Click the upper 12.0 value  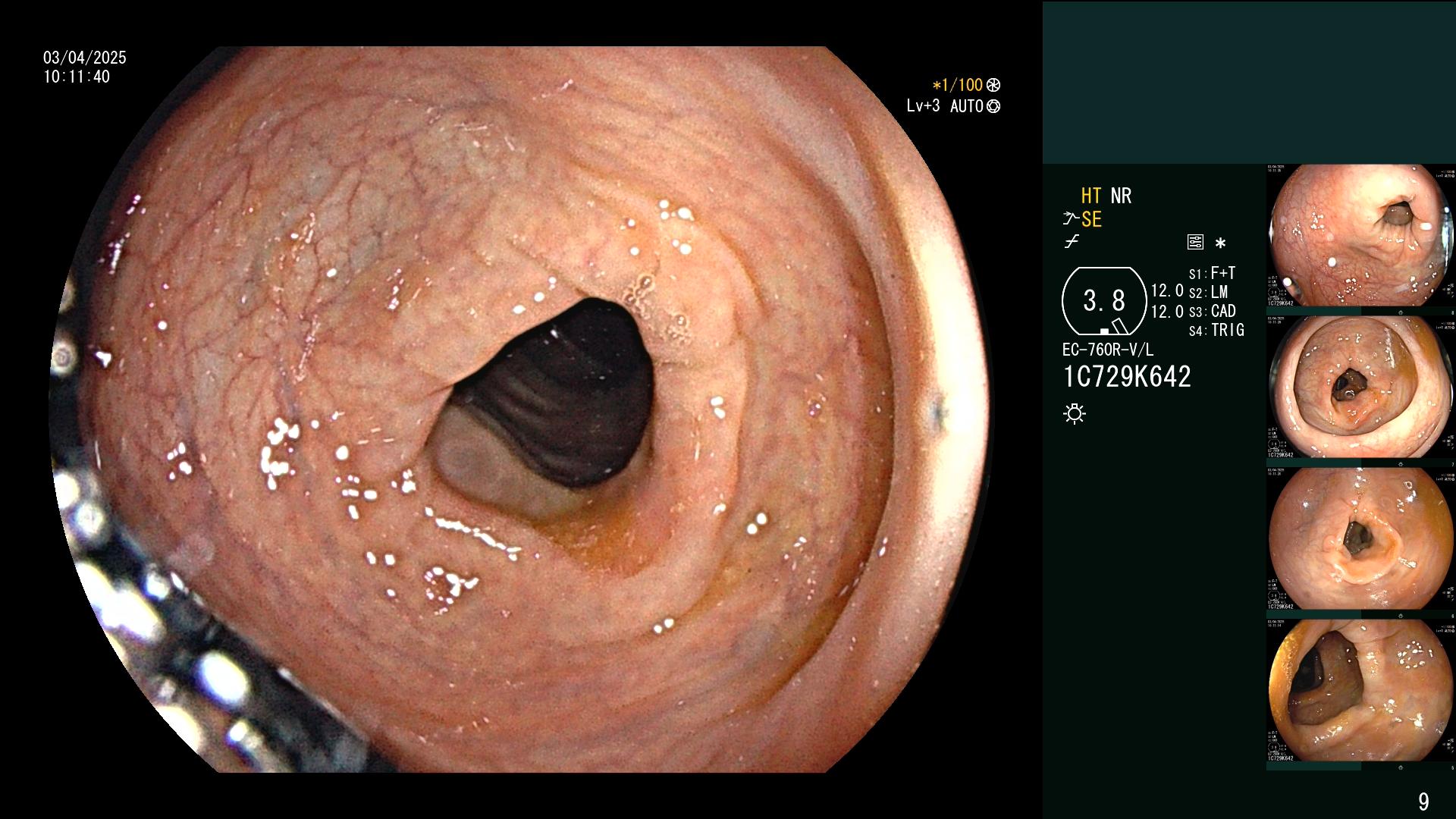[x=1167, y=291]
